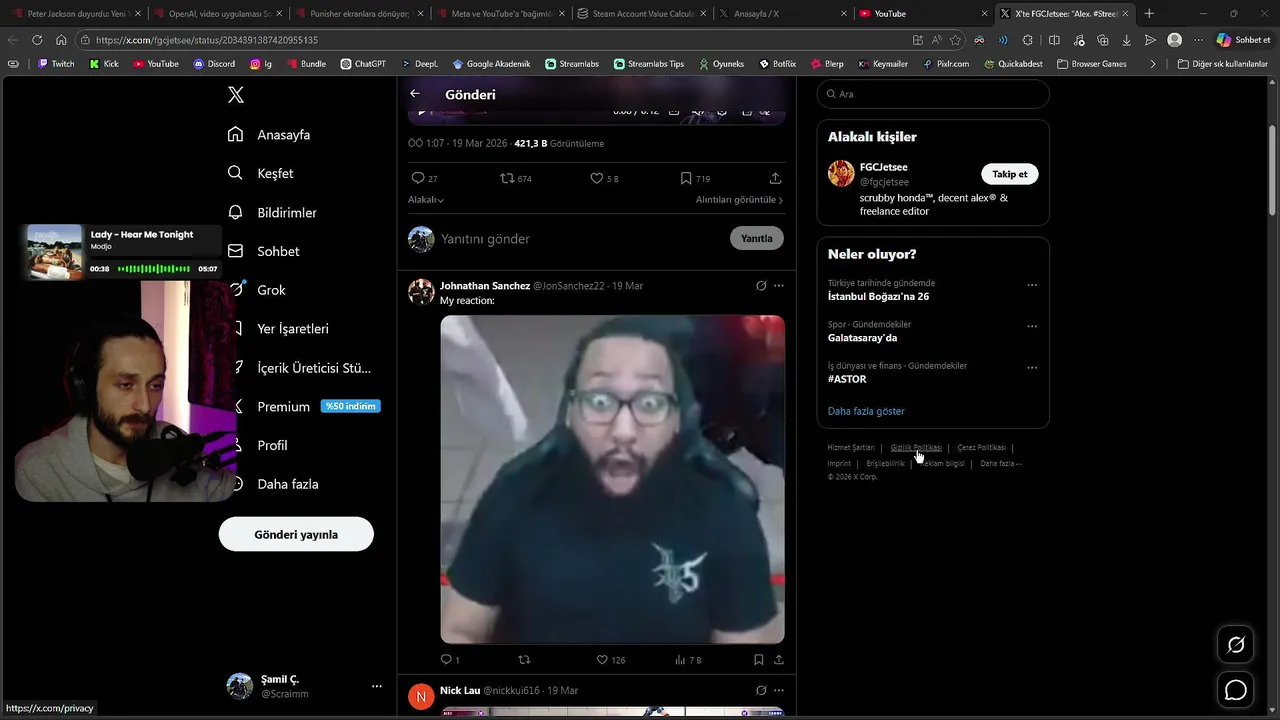Viewport: 1280px width, 720px height.
Task: Open the Gizlilik Politikası footer link
Action: point(916,448)
